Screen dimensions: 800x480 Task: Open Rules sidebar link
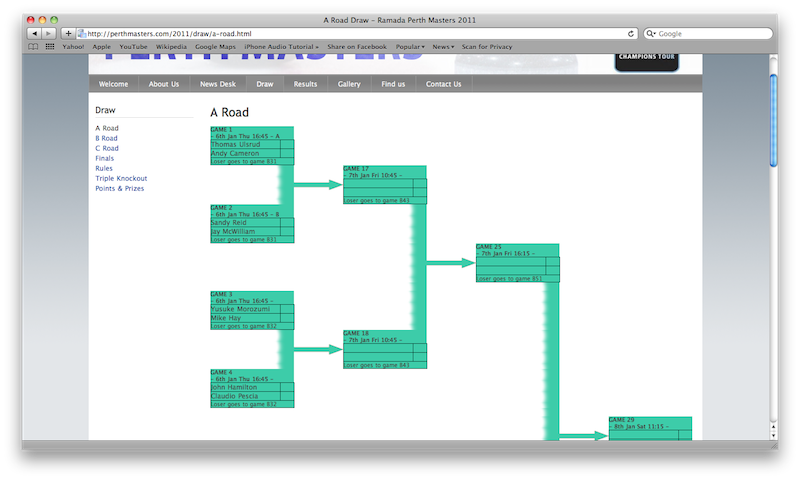pyautogui.click(x=104, y=168)
